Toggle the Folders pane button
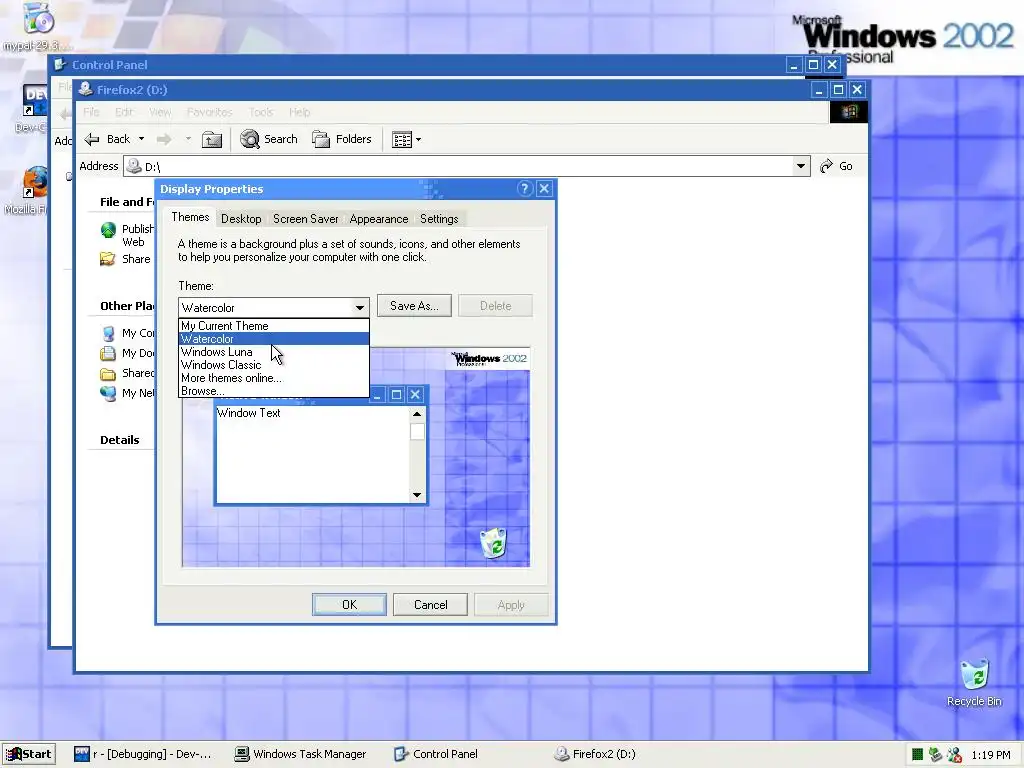1024x768 pixels. point(342,139)
